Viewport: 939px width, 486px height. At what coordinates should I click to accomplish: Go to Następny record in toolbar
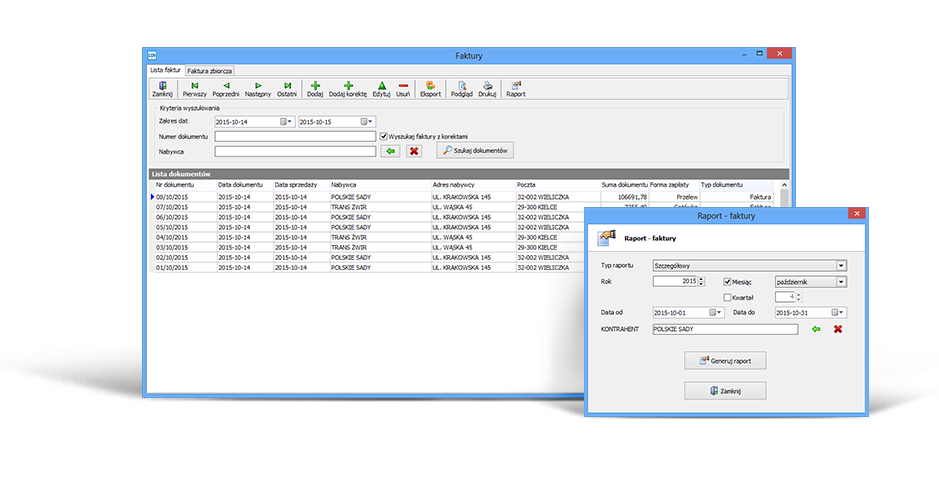(x=258, y=87)
